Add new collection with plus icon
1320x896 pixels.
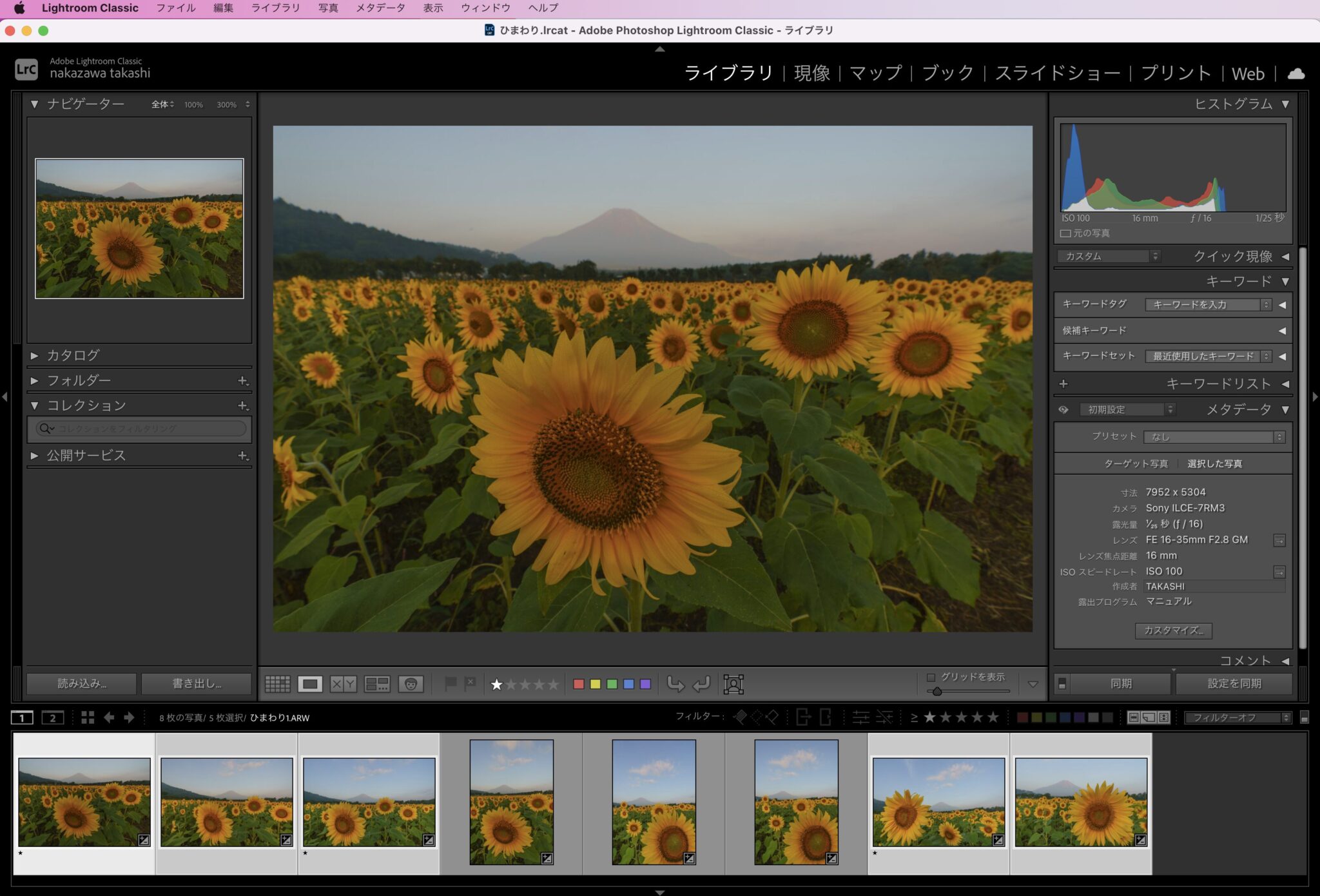coord(243,405)
